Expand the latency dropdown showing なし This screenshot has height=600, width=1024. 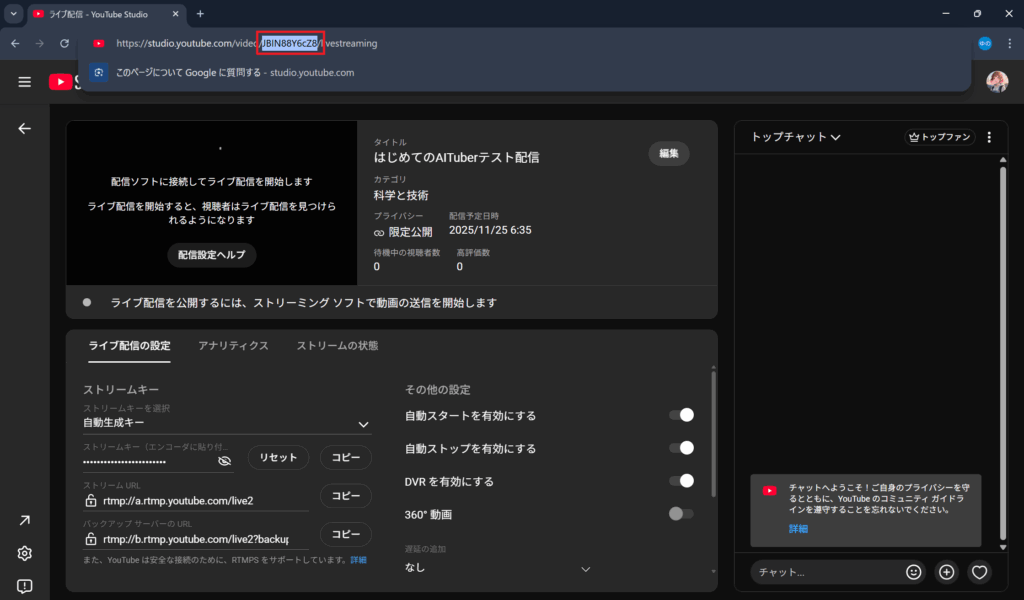(586, 568)
